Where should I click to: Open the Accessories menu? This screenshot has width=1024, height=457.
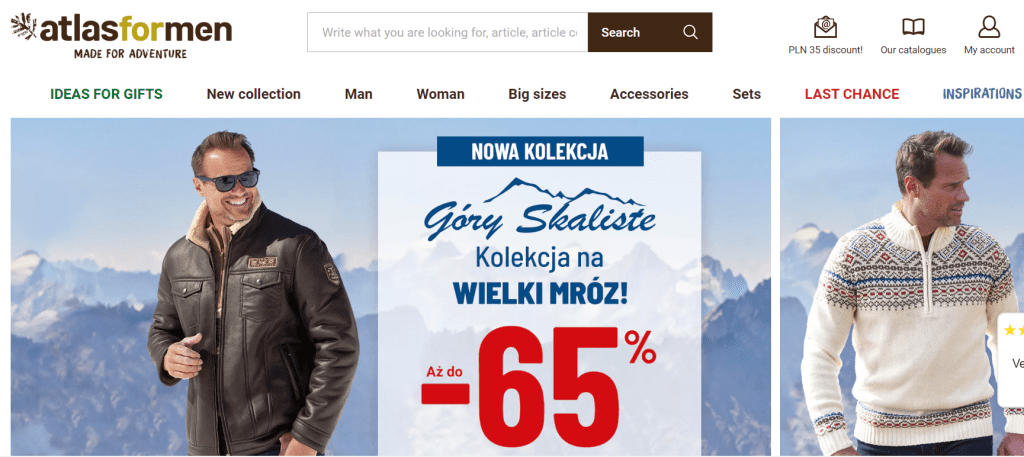(649, 94)
